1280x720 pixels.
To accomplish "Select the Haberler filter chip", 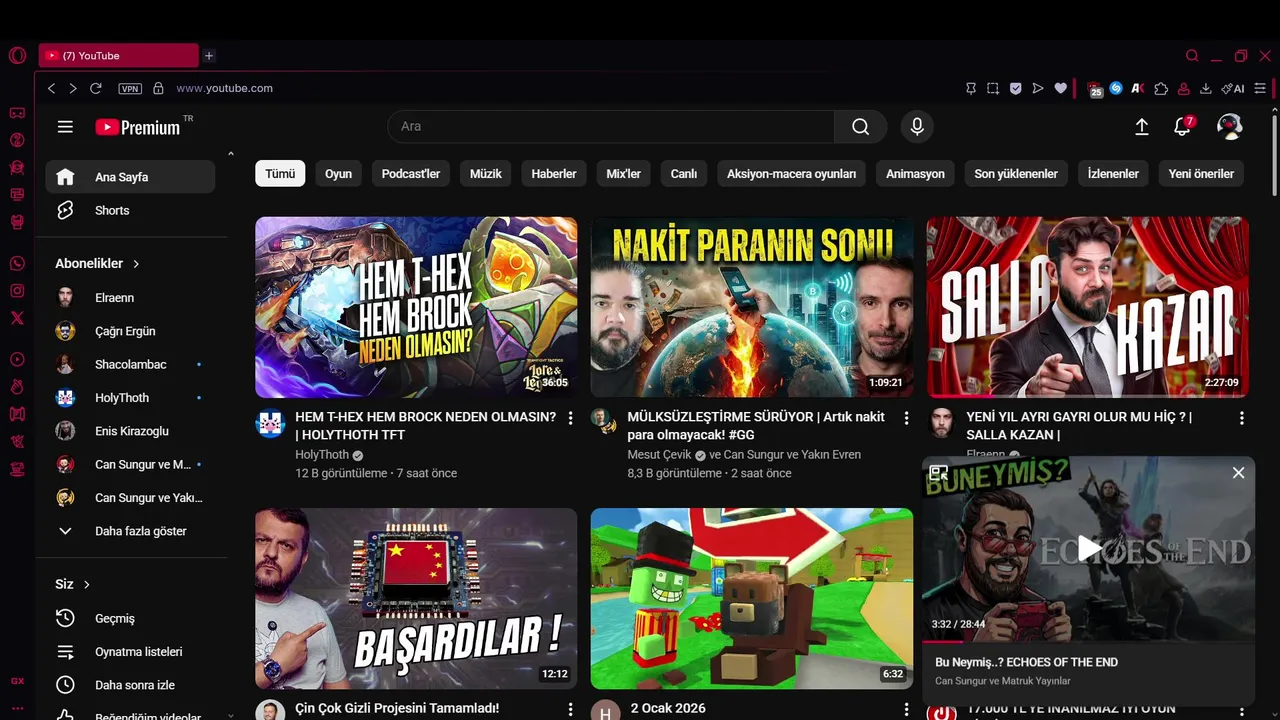I will click(554, 174).
